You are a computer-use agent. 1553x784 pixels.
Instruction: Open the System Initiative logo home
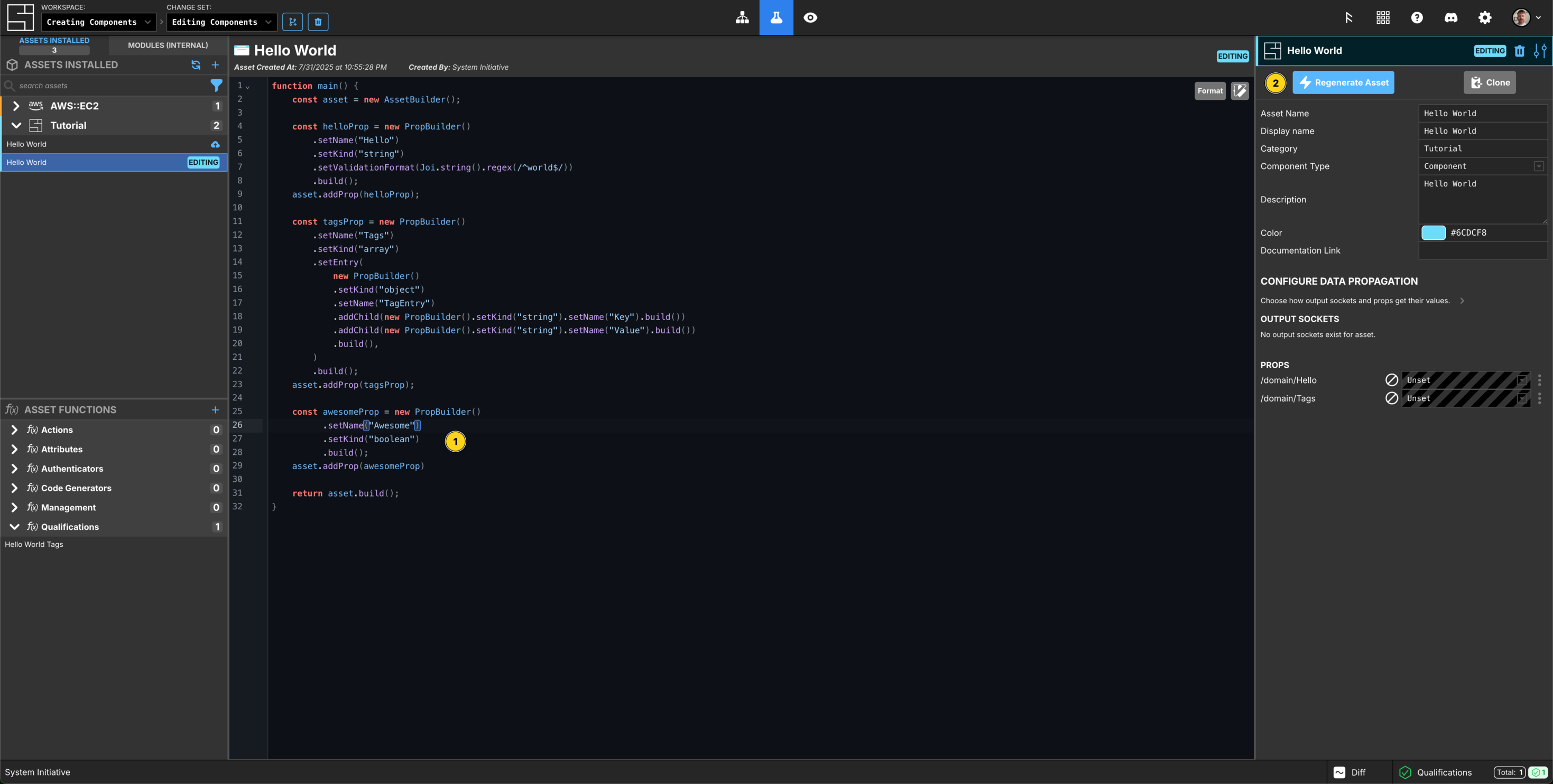20,17
